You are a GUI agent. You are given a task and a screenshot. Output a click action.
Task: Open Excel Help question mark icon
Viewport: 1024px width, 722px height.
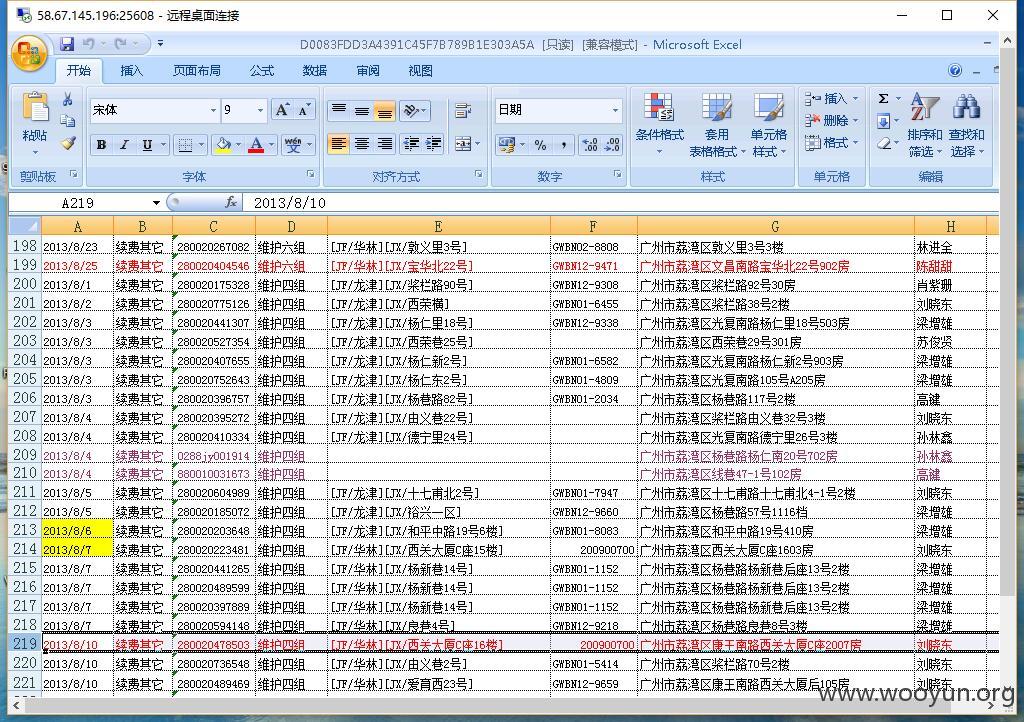click(x=955, y=71)
